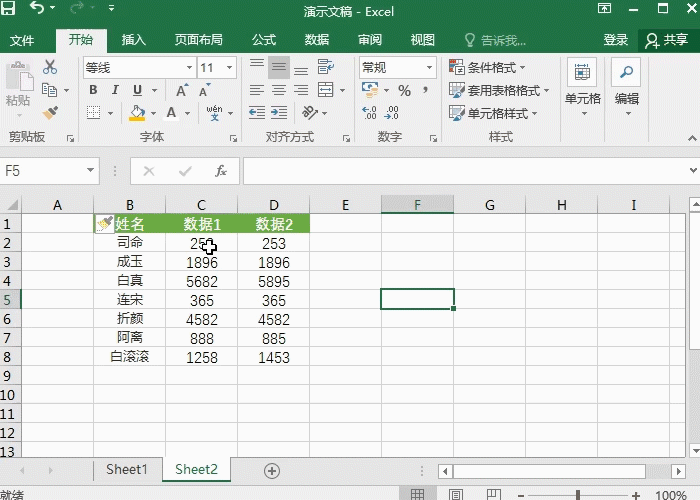Apply fill color bucket icon
Screen dimensions: 700x500
pyautogui.click(x=137, y=112)
